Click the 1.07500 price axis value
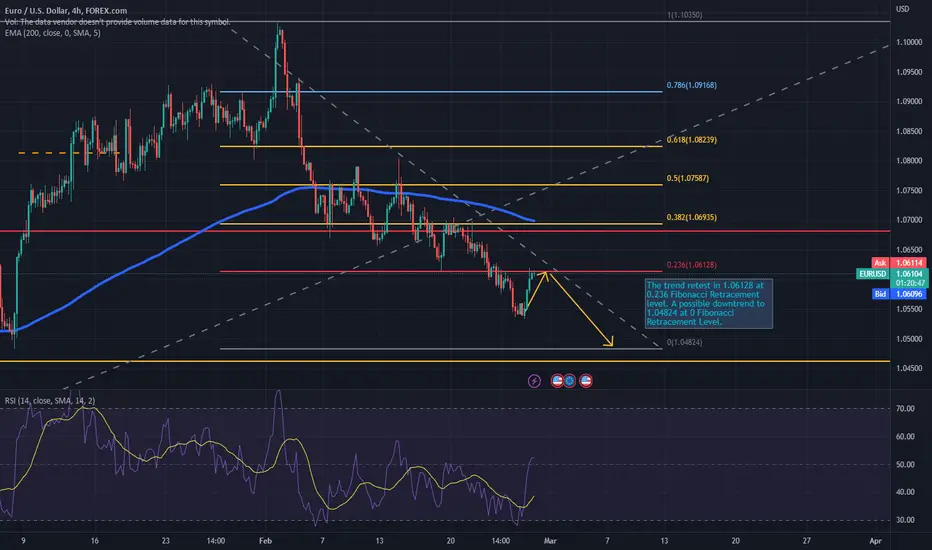This screenshot has height=550, width=932. pyautogui.click(x=909, y=191)
